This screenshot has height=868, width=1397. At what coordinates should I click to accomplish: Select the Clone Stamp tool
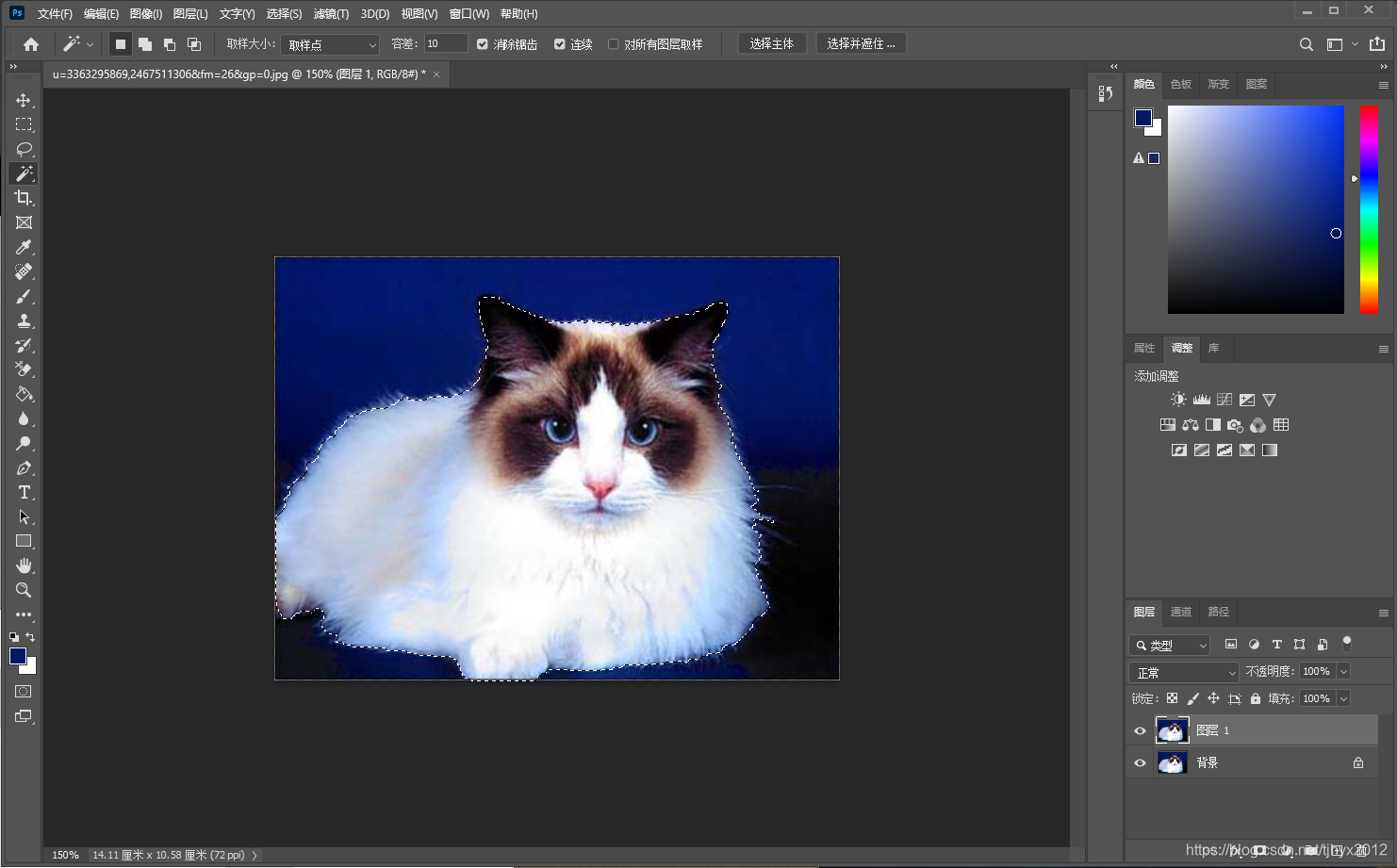(24, 320)
